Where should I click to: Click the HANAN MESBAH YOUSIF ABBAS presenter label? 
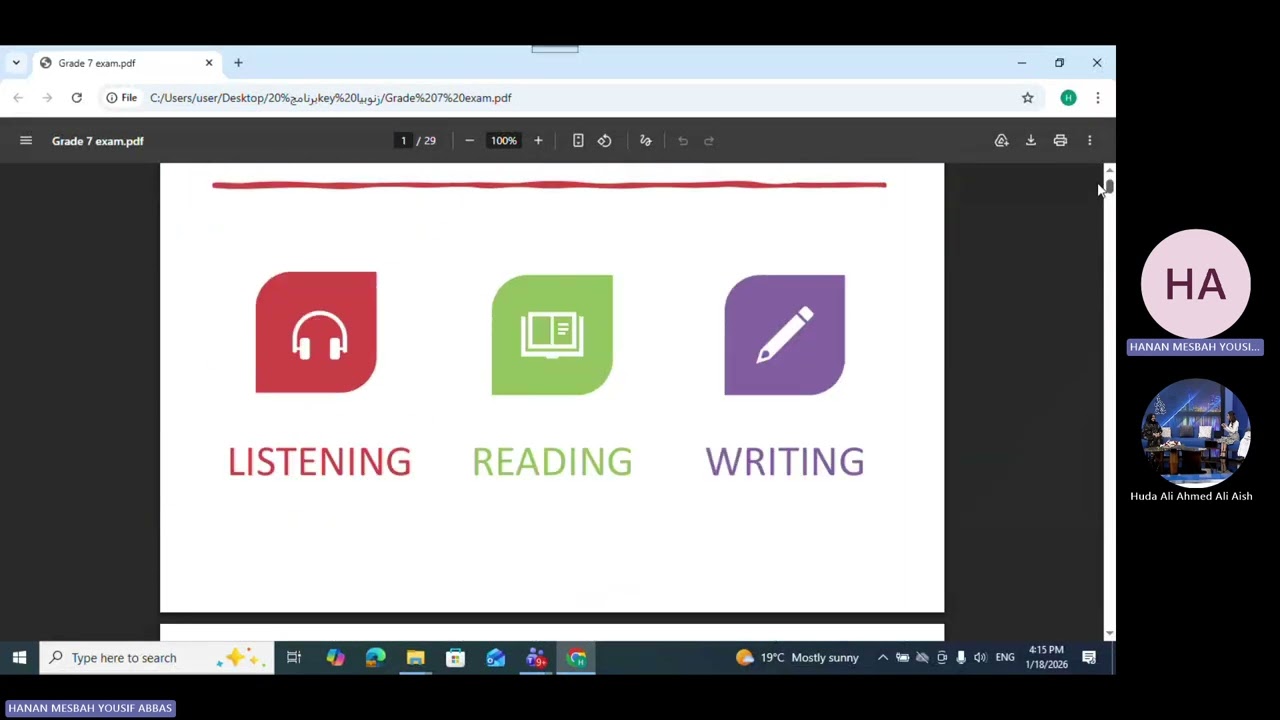click(90, 708)
